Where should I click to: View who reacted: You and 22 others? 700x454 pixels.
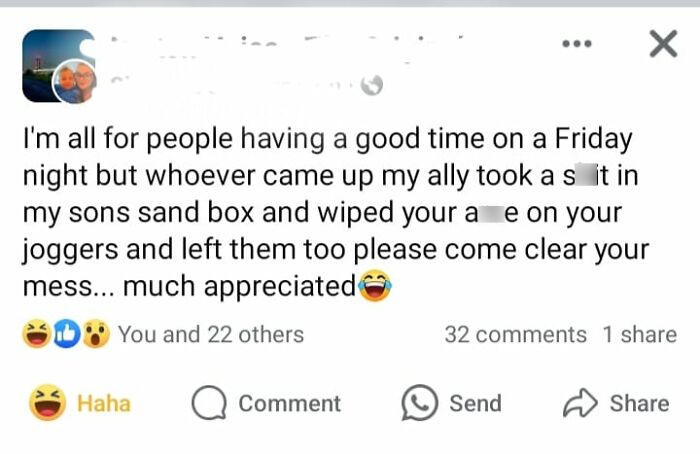(210, 334)
